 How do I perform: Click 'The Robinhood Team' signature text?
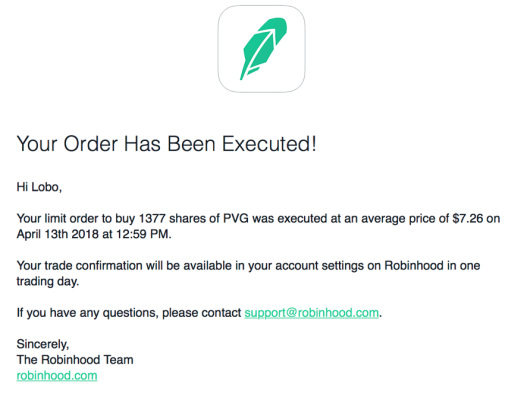[75, 360]
